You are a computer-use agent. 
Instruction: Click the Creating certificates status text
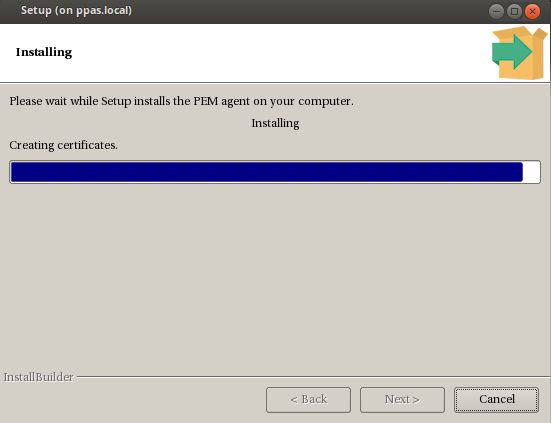63,145
